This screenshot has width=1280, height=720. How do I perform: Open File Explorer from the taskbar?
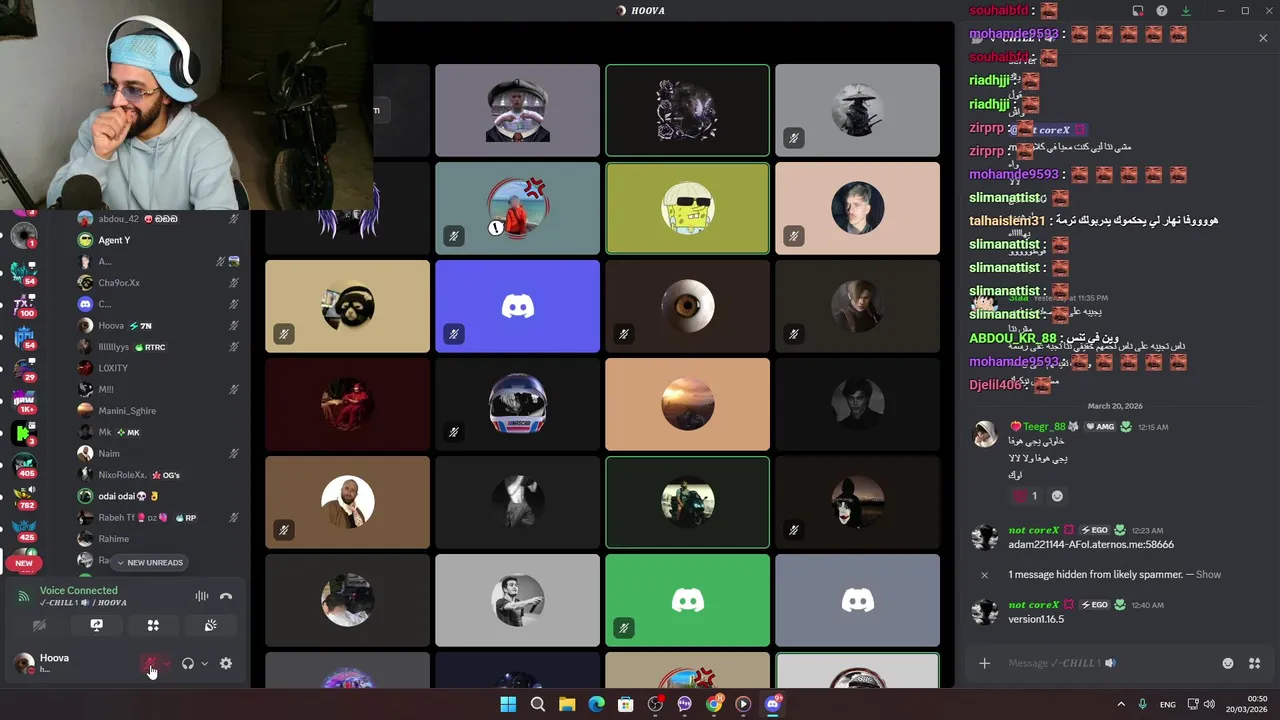567,704
